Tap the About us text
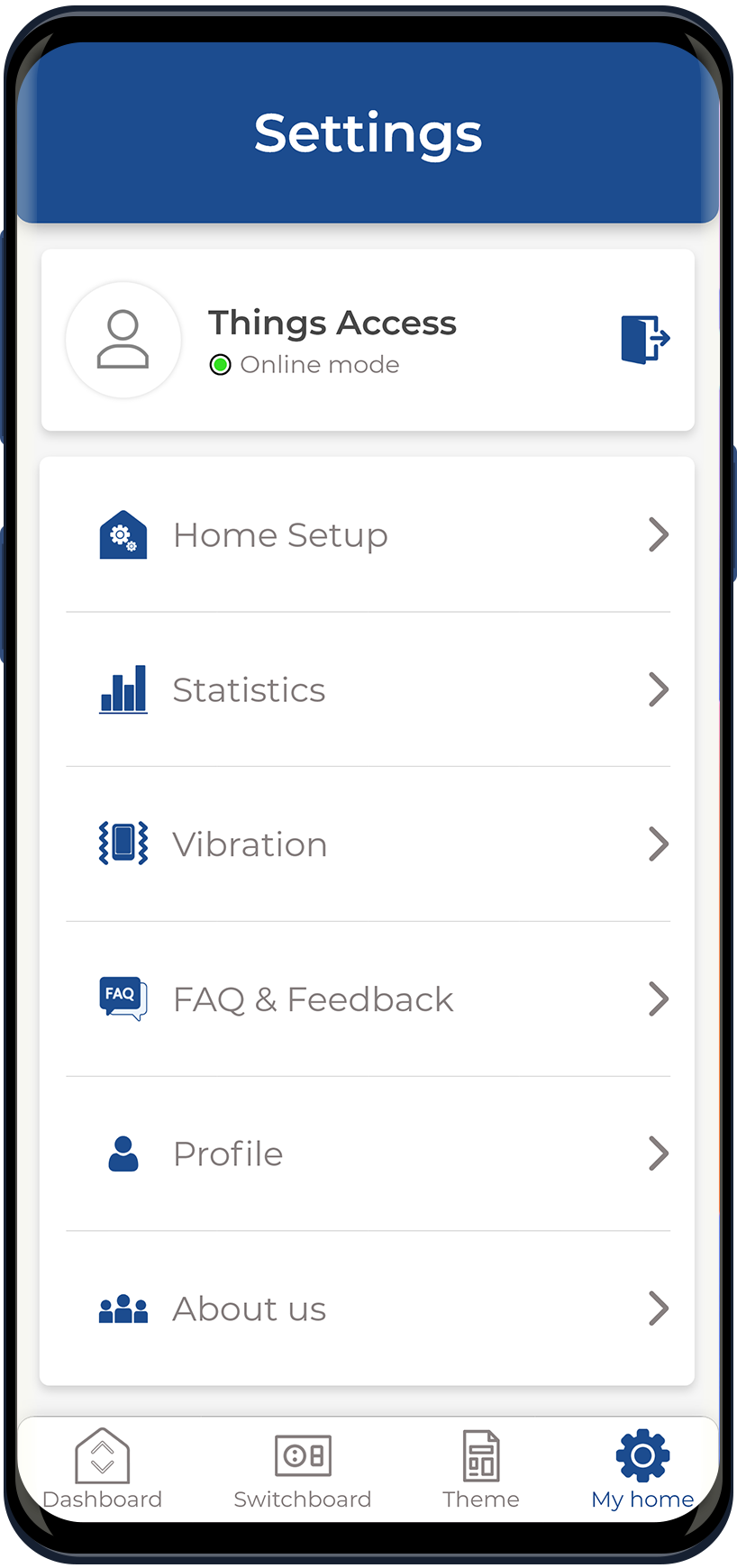The width and height of the screenshot is (737, 1568). (x=250, y=1308)
